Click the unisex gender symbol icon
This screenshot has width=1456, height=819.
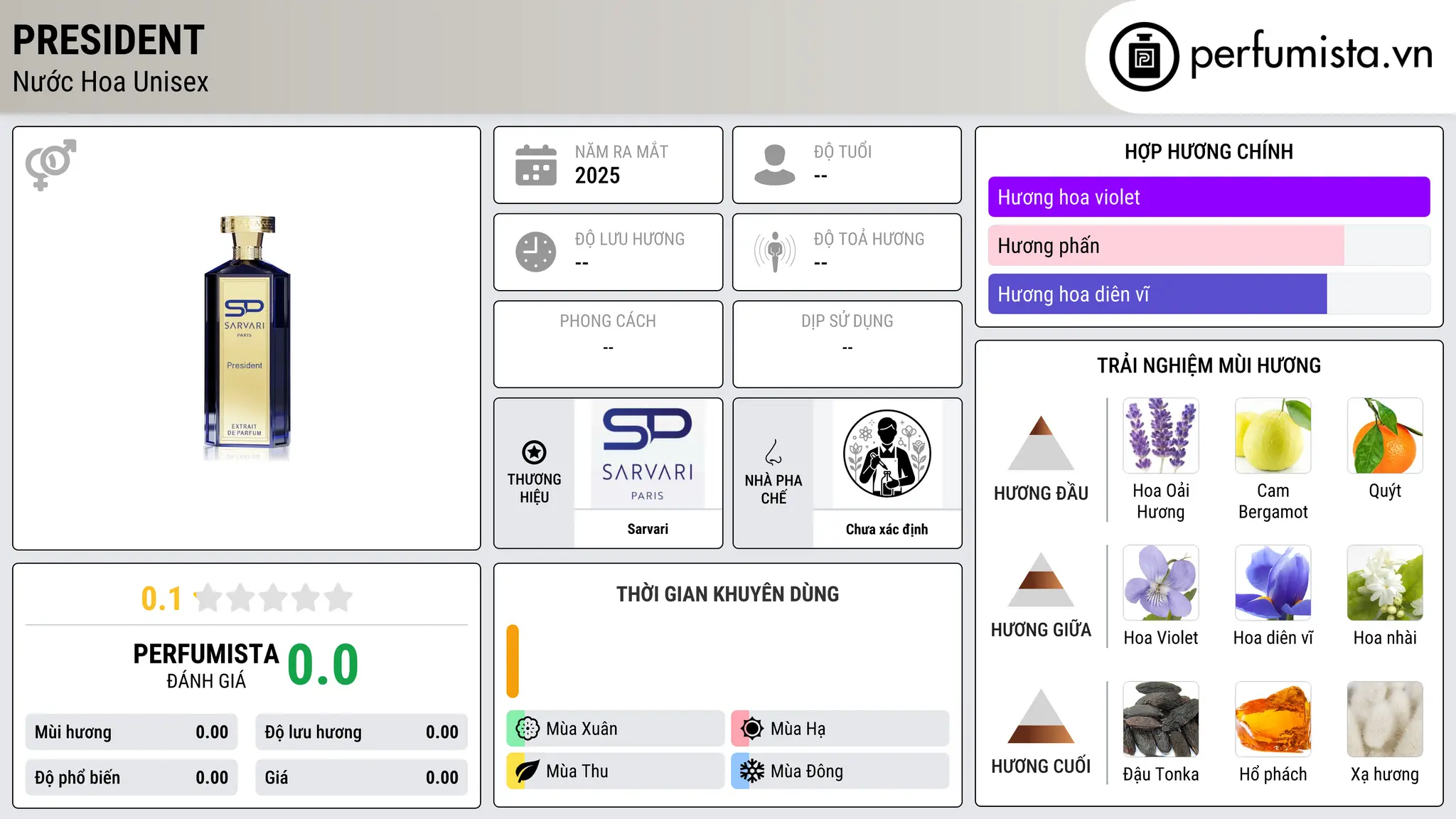tap(50, 164)
